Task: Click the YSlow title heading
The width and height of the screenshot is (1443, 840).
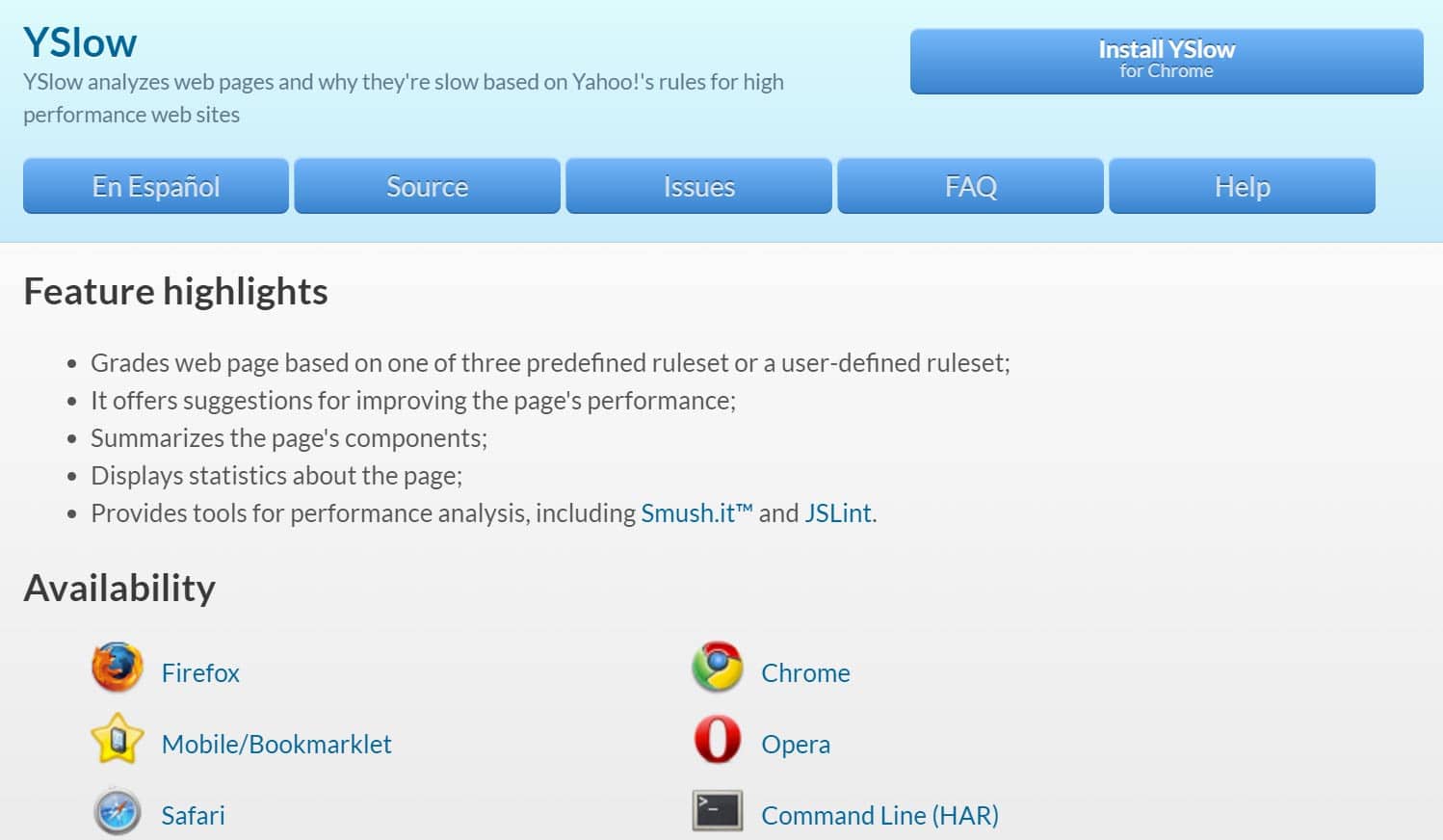Action: tap(80, 43)
